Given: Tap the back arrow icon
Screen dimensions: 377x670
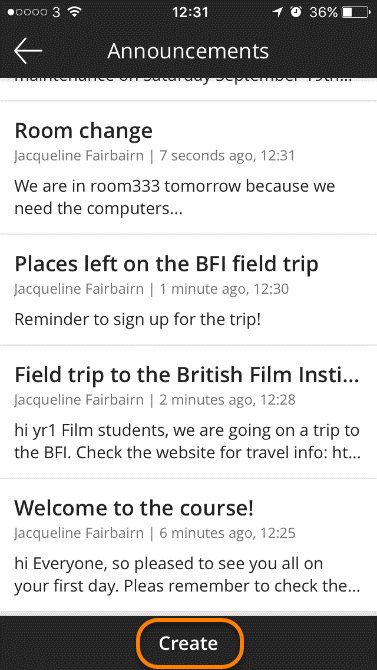Looking at the screenshot, I should [28, 50].
